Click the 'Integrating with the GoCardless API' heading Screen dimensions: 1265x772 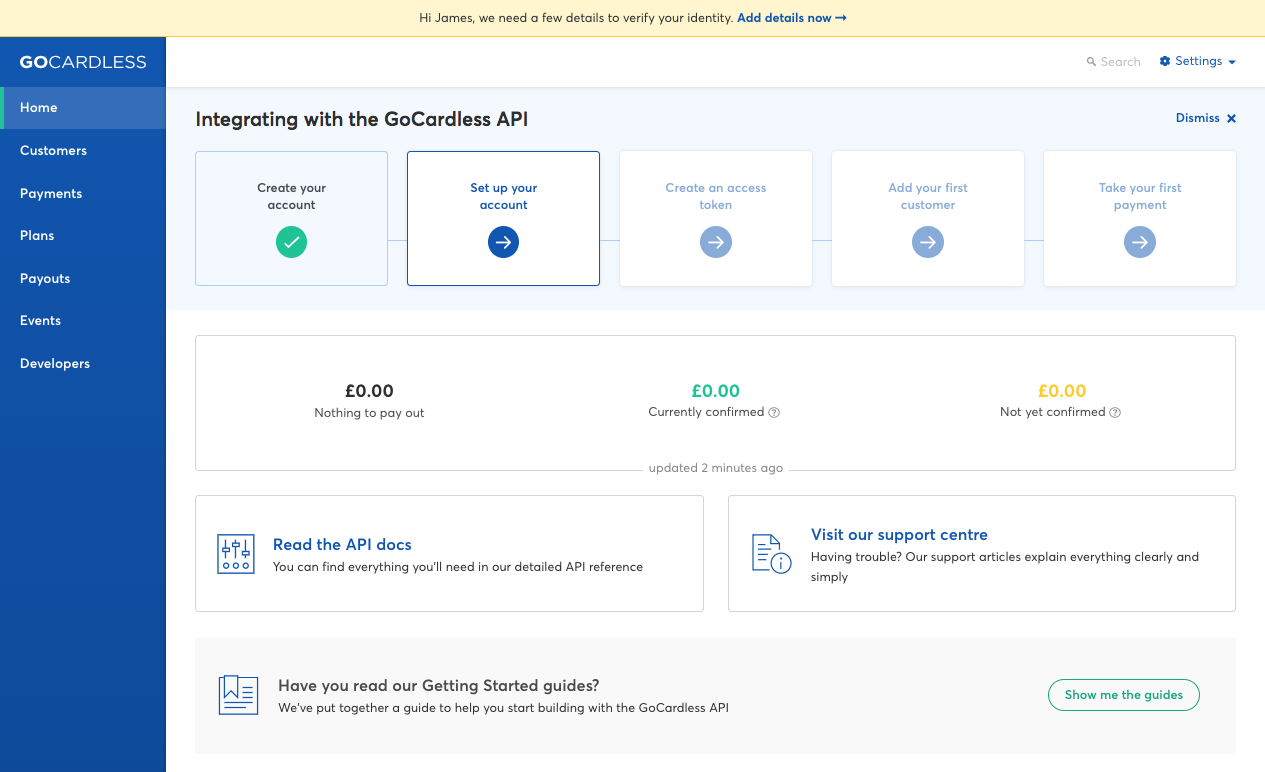click(x=362, y=119)
